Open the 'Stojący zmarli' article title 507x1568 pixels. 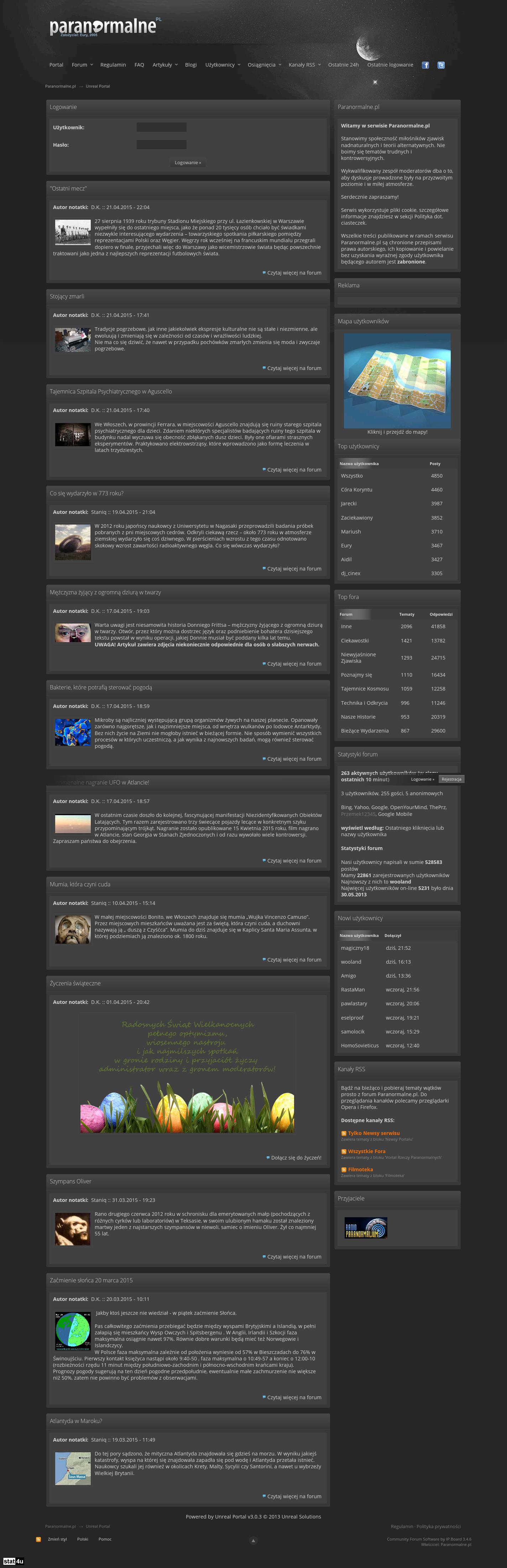67,296
